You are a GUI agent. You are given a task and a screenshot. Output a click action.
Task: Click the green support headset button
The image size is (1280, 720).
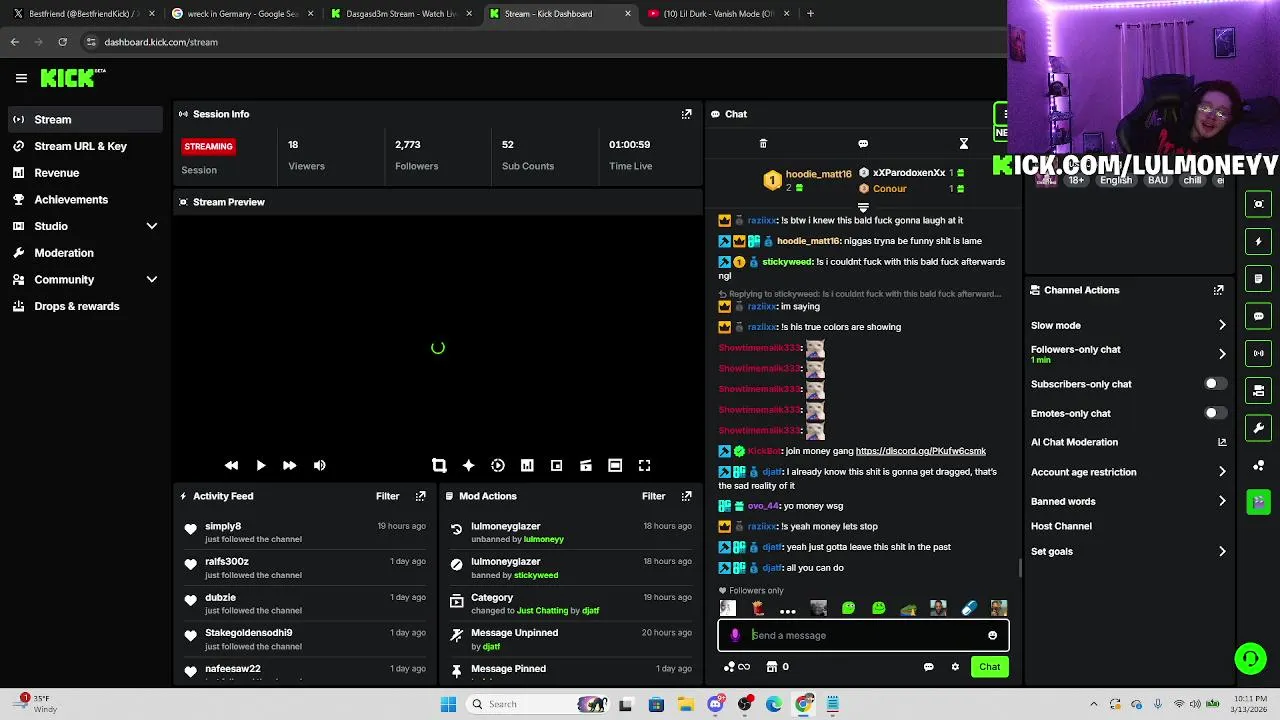point(1250,658)
